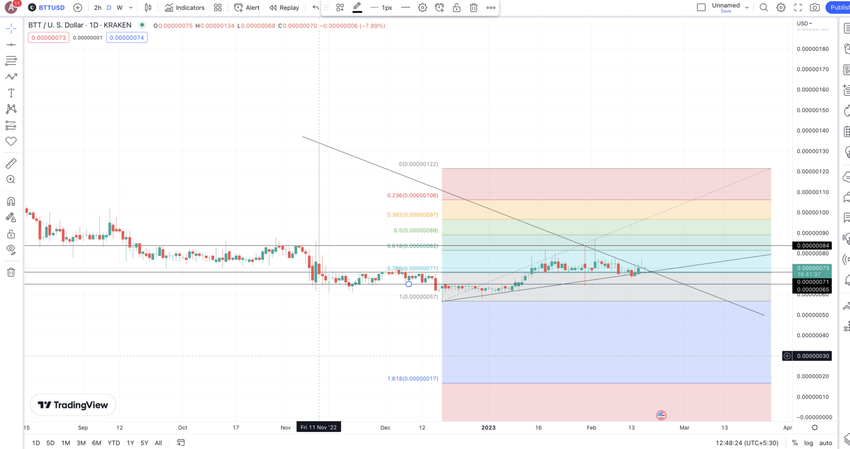This screenshot has width=850, height=449.
Task: Open the candlestick chart type selector
Action: point(148,8)
